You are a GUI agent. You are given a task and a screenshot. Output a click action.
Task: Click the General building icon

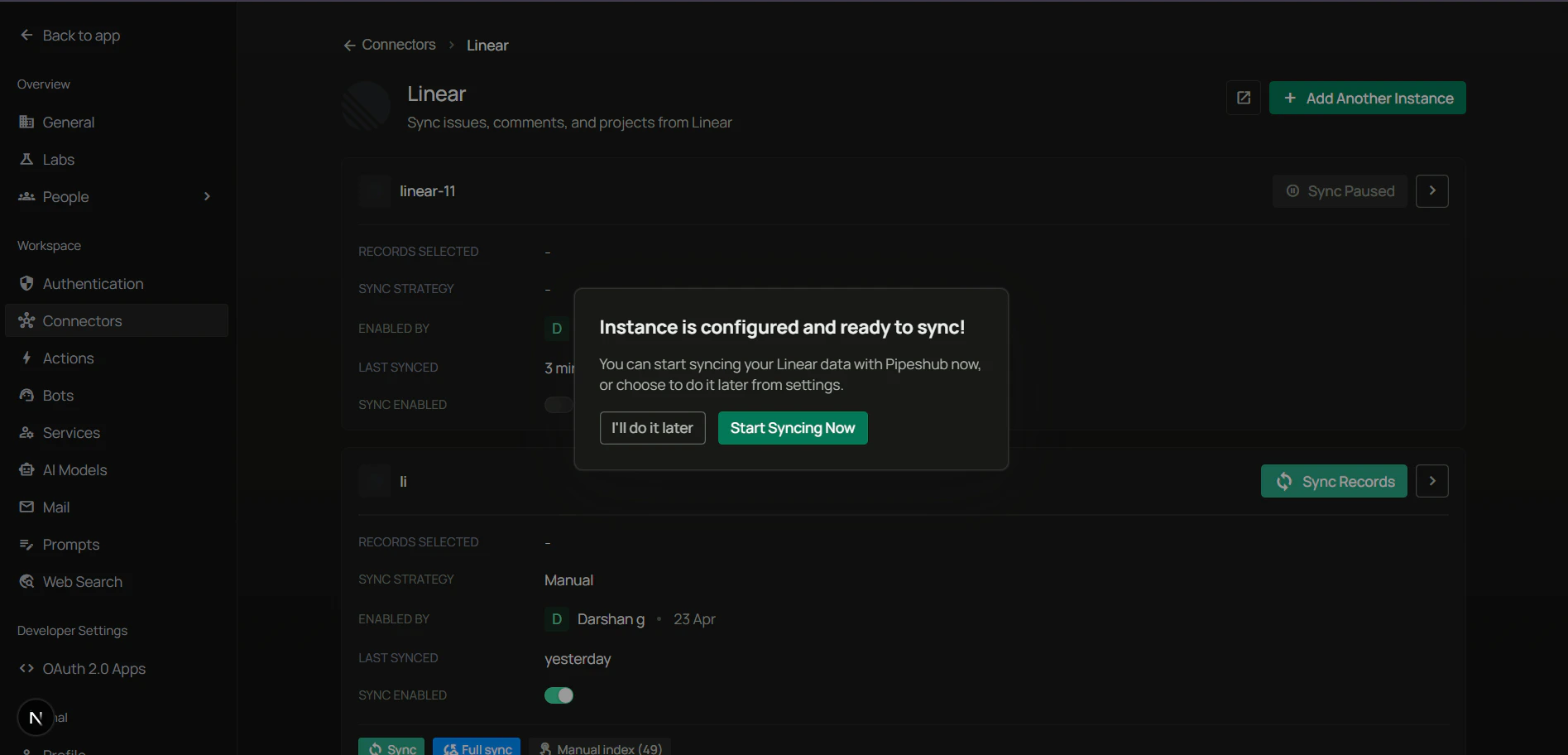[26, 122]
